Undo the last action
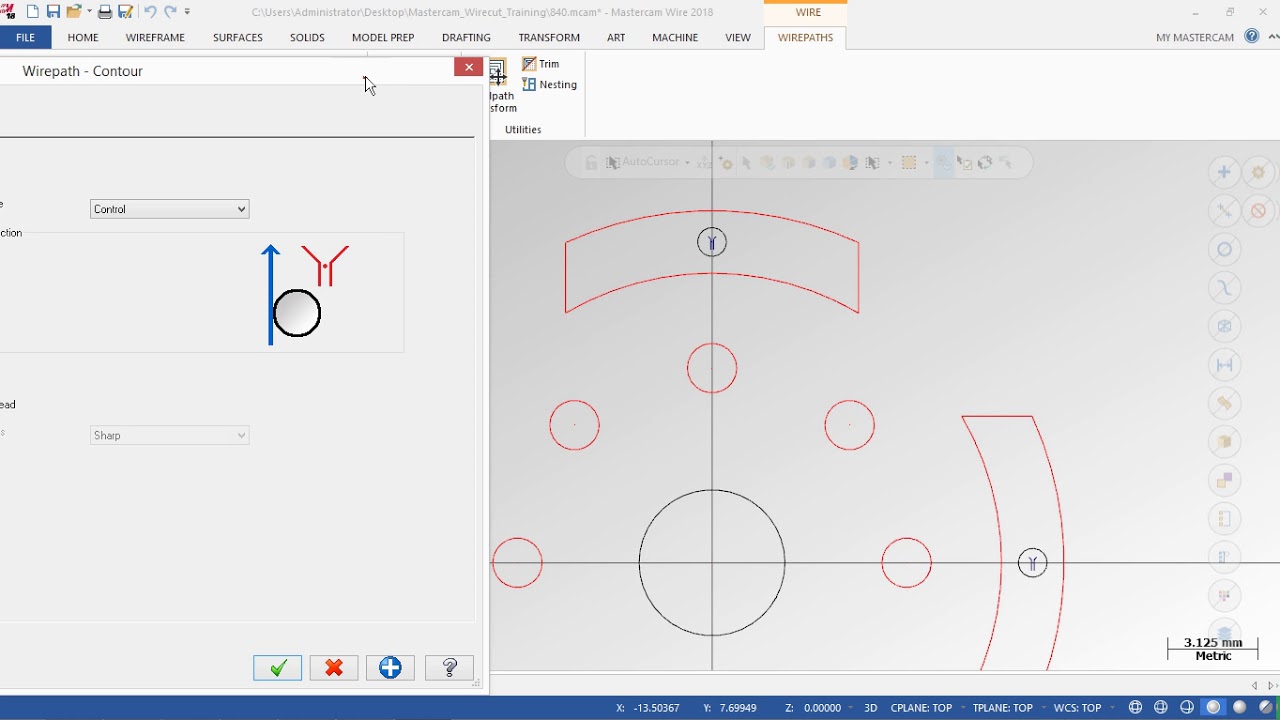Image resolution: width=1280 pixels, height=720 pixels. [150, 12]
